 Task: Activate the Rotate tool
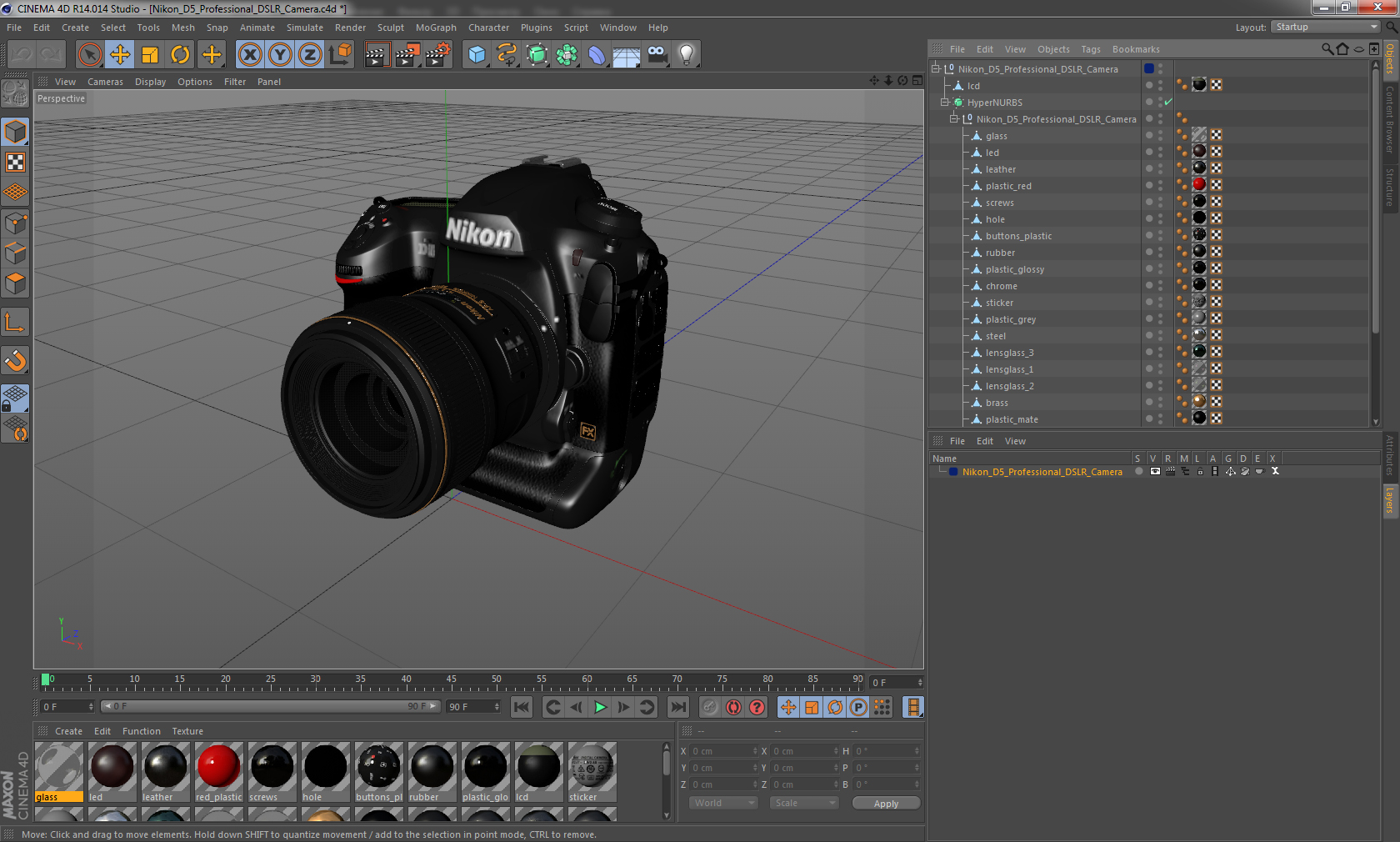(x=180, y=55)
